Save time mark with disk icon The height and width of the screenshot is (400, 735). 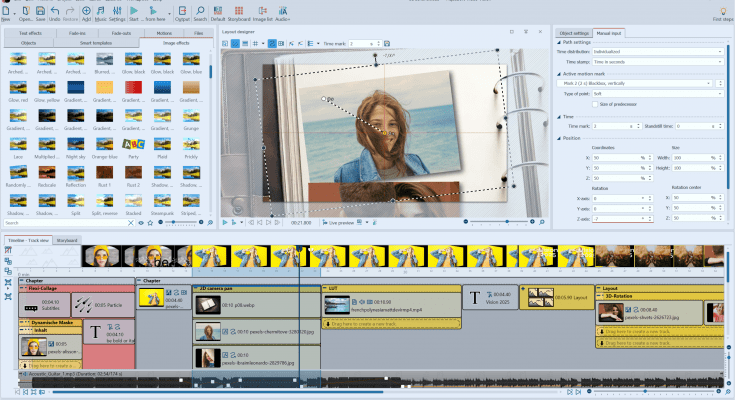(x=387, y=44)
